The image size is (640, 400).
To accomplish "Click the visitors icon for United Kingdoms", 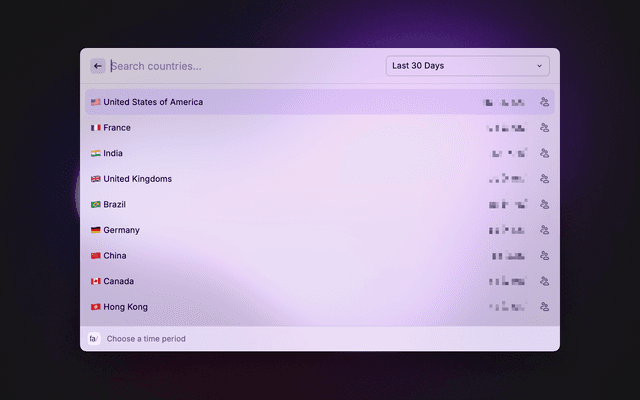I will pyautogui.click(x=544, y=179).
